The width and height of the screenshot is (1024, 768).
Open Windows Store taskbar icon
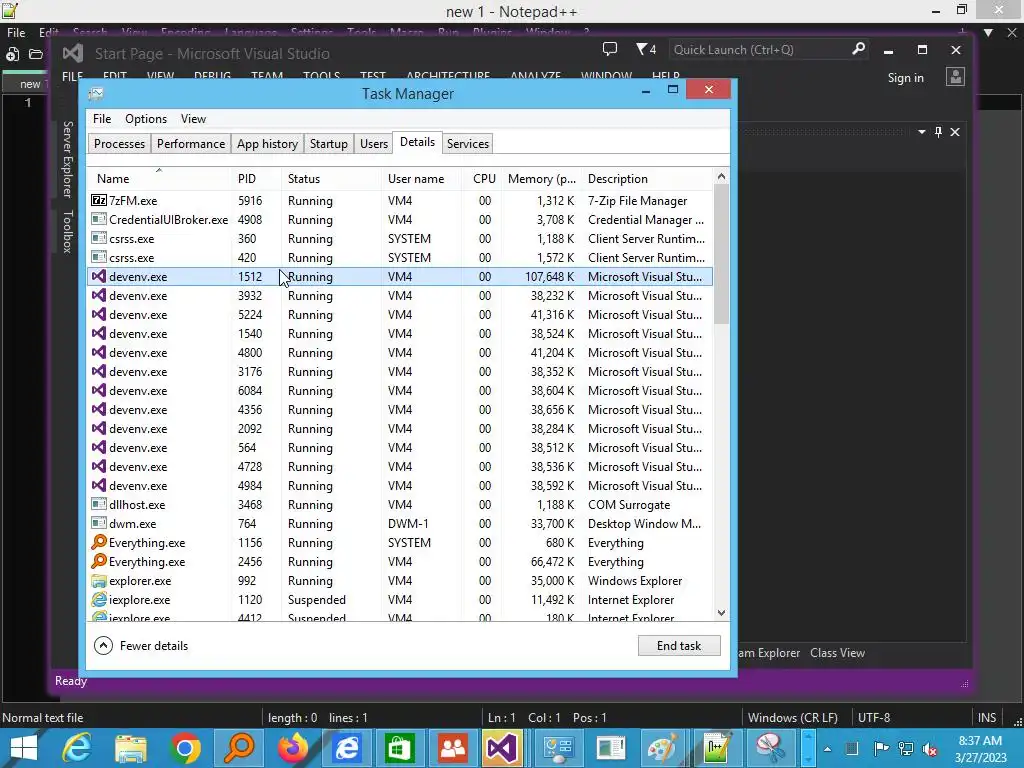point(400,748)
